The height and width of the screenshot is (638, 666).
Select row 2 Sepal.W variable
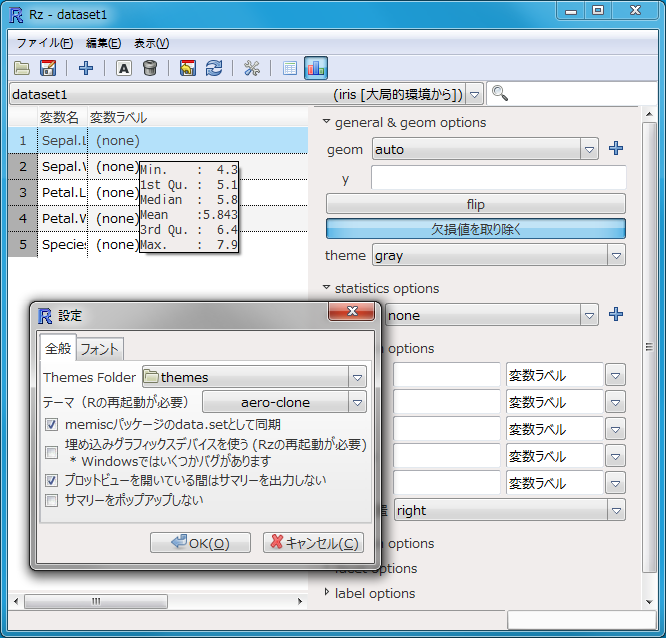click(x=158, y=167)
